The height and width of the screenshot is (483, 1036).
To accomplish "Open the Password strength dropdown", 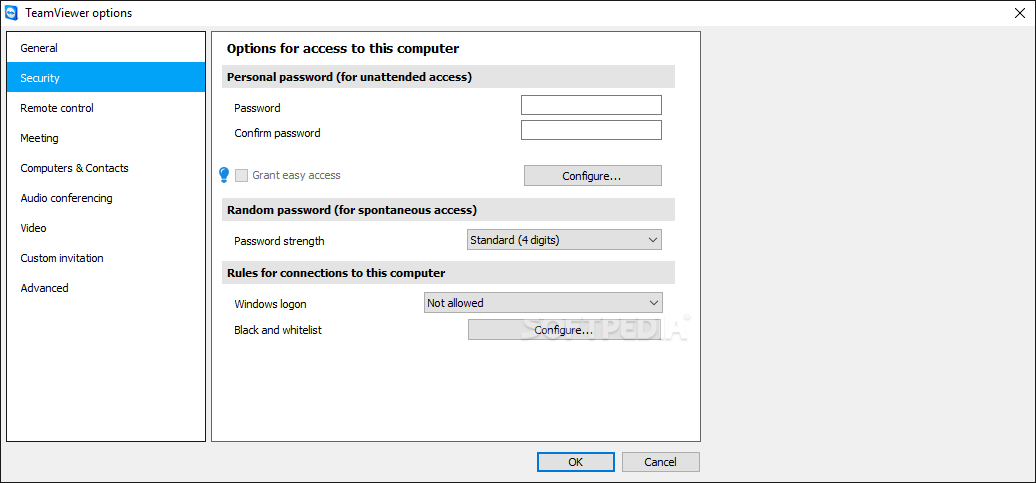I will coord(564,240).
